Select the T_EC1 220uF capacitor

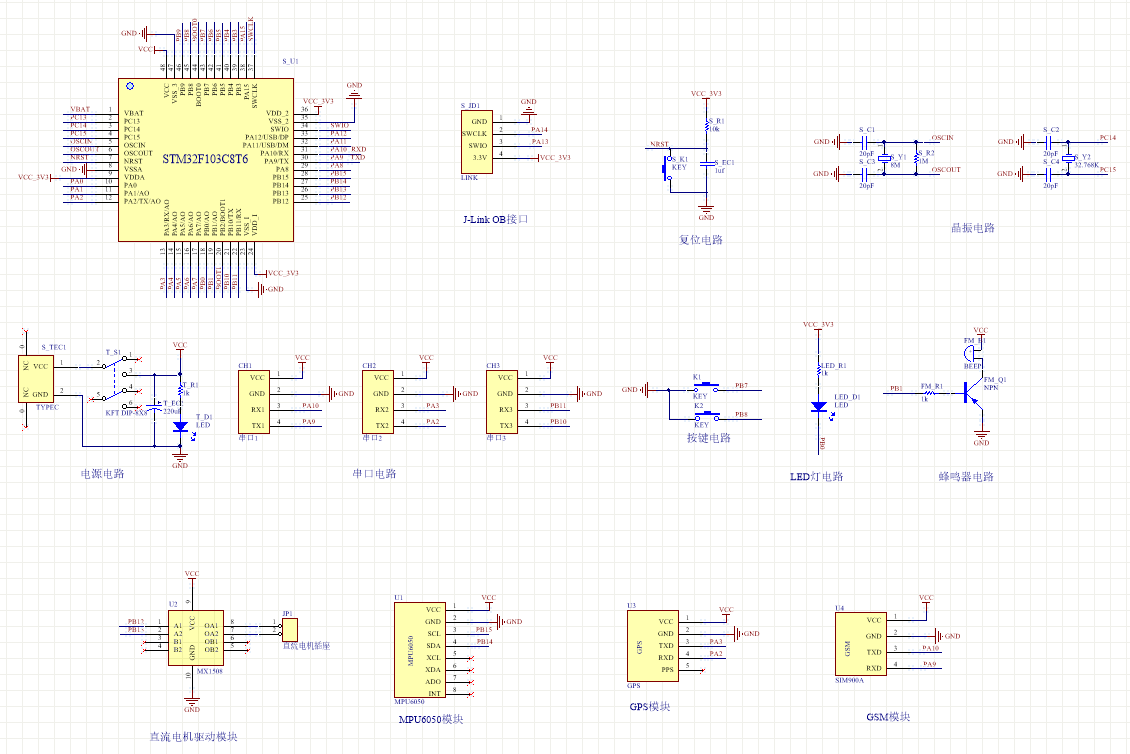tap(154, 407)
